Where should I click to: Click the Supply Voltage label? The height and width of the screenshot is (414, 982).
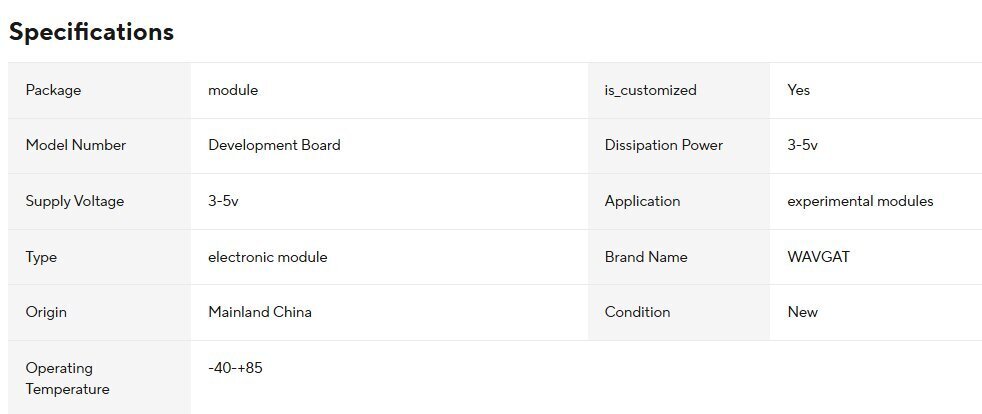point(75,201)
